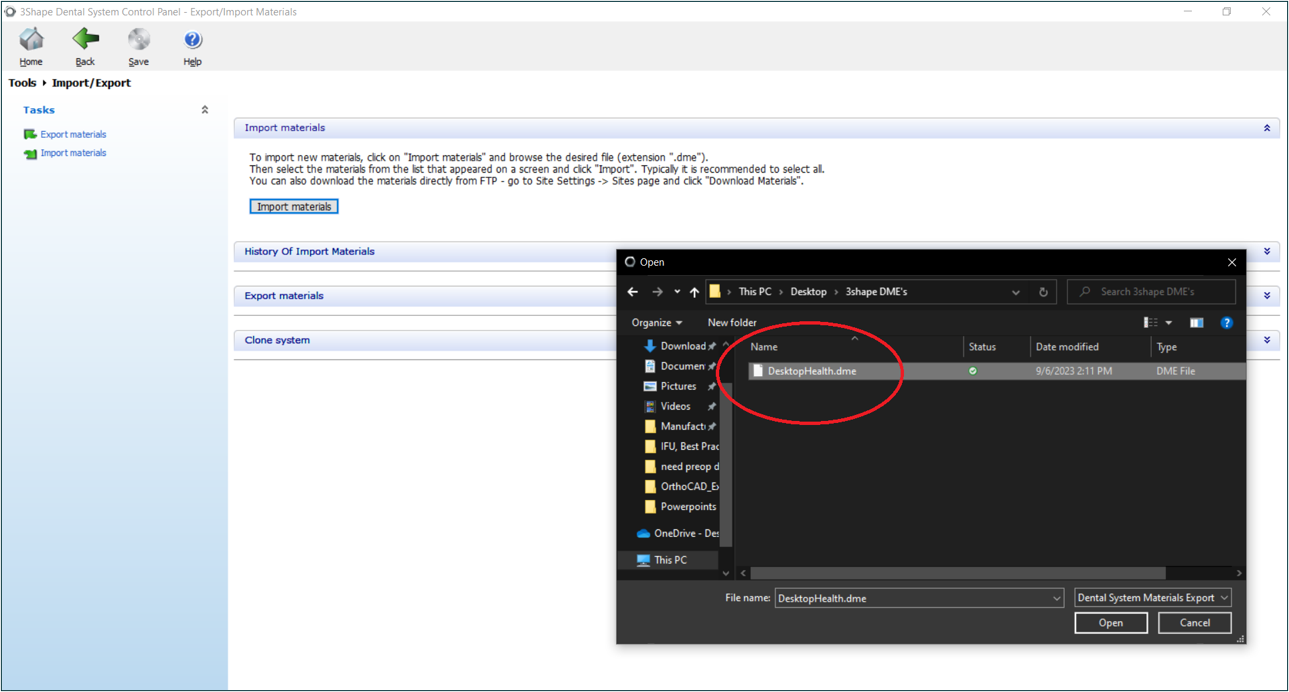
Task: Go back in the Open dialog
Action: coord(633,292)
